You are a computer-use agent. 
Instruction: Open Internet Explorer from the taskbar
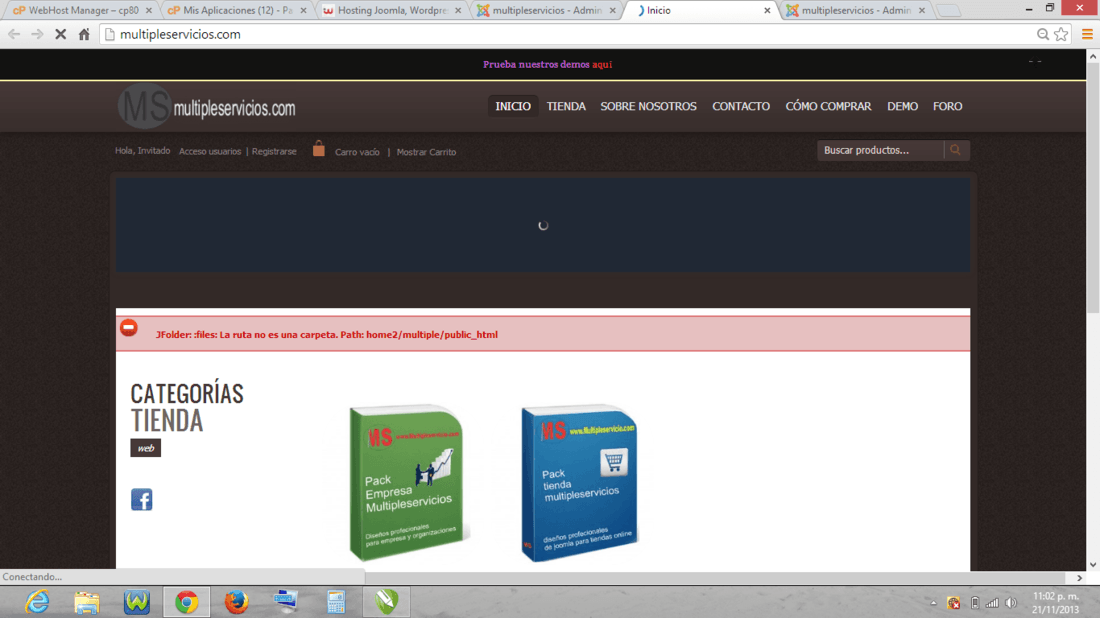37,602
